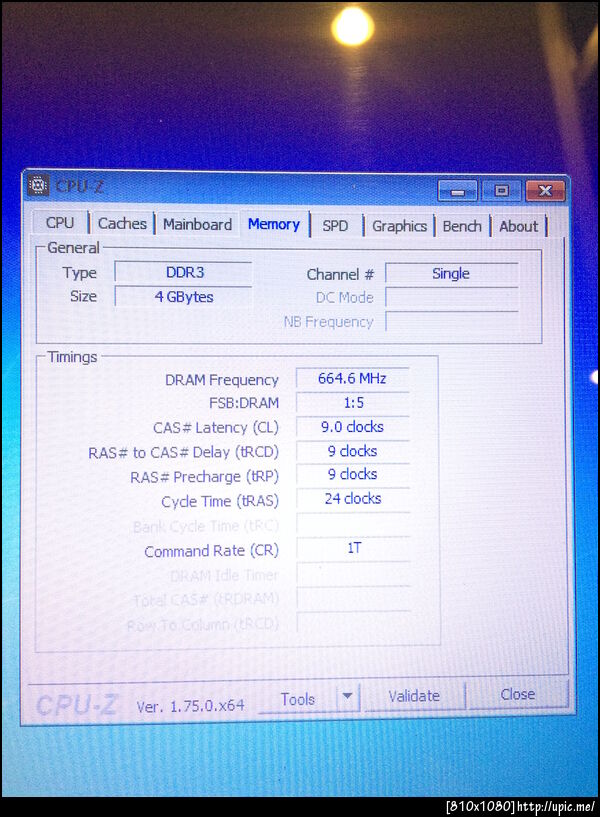Click the Tools button
The width and height of the screenshot is (600, 817).
click(297, 699)
